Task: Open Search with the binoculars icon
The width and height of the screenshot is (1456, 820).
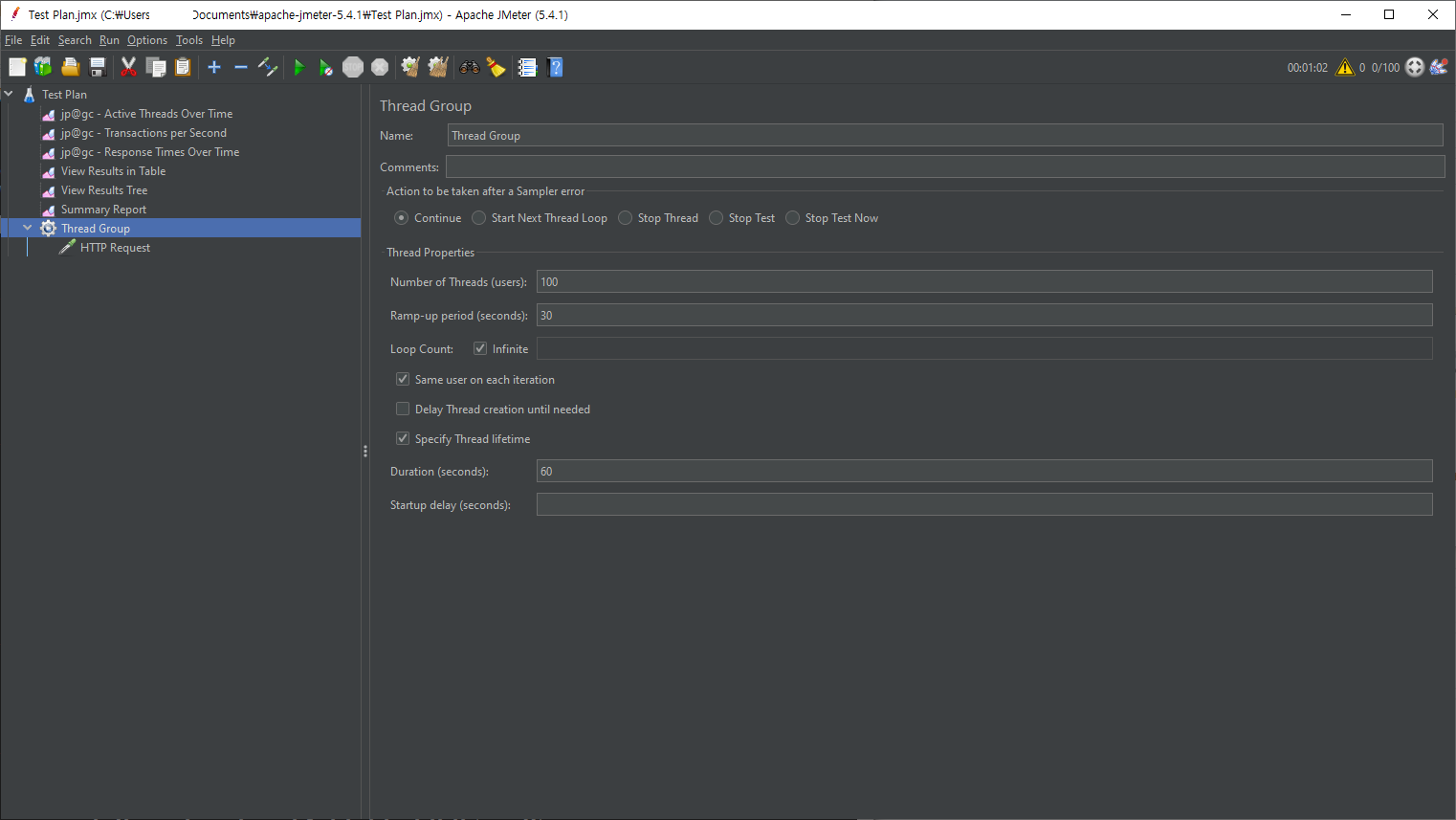Action: coord(470,67)
